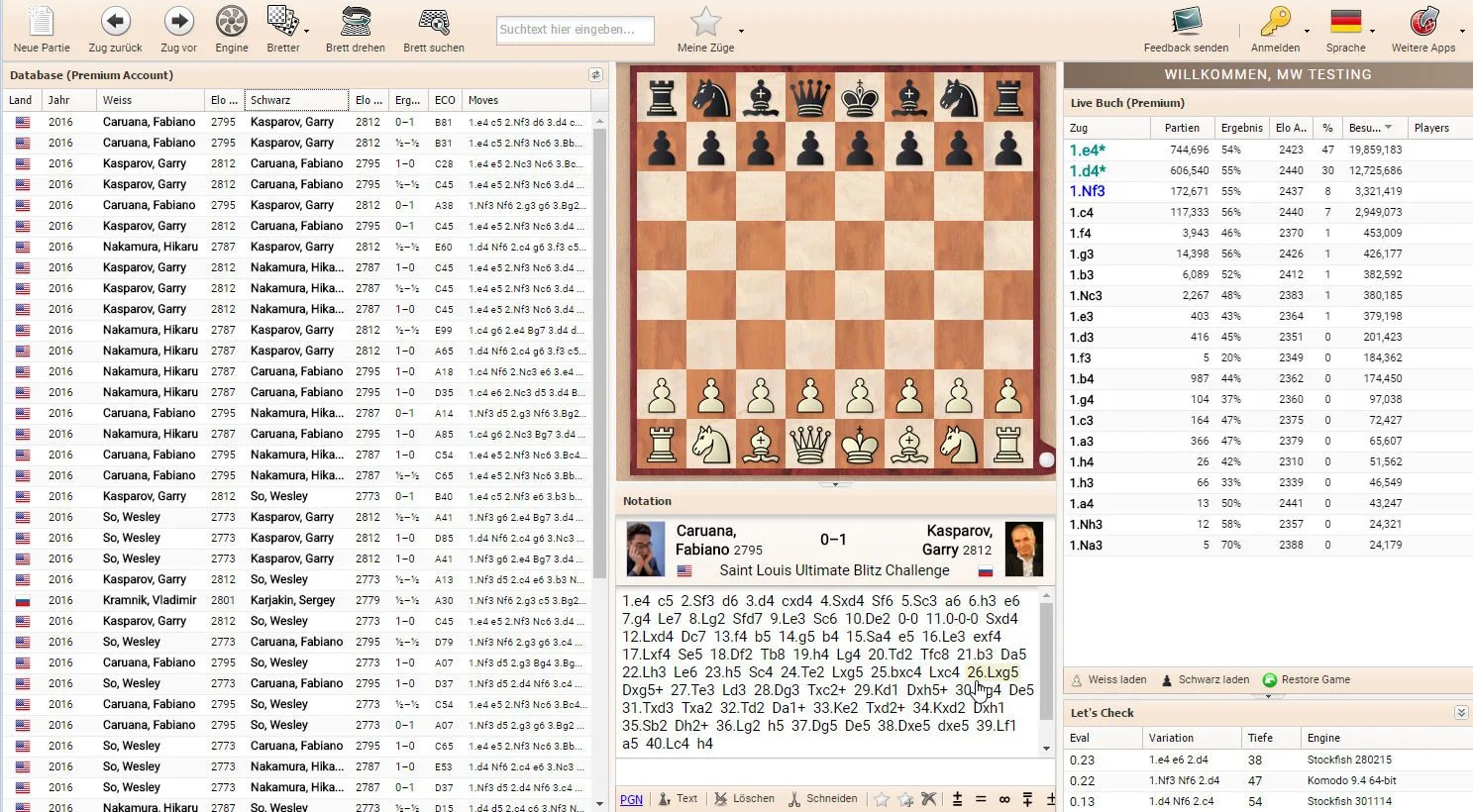
Task: Click the Restore Game button
Action: (x=1307, y=680)
